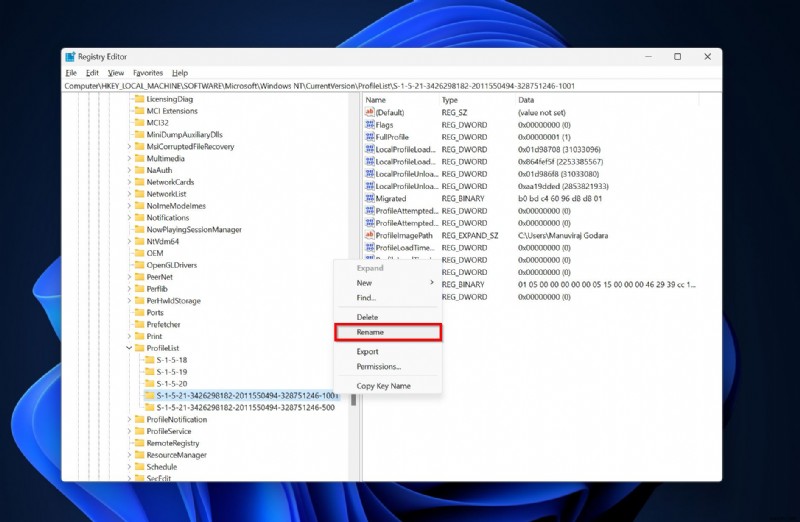Image resolution: width=800 pixels, height=522 pixels.
Task: Expand the MsiCorruptedFileRecovery key
Action: (129, 146)
